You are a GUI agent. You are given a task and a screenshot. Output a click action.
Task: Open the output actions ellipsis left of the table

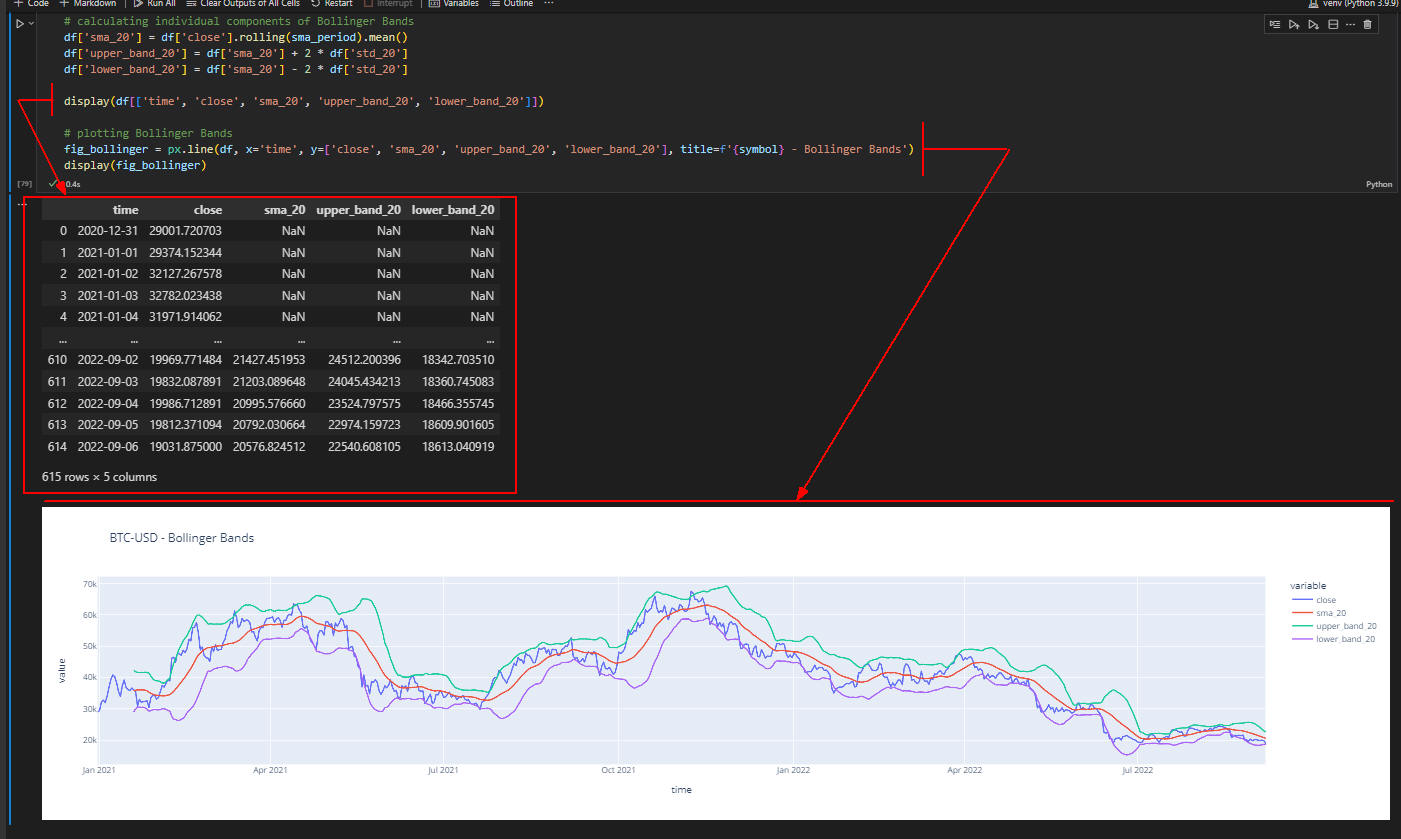click(x=21, y=203)
